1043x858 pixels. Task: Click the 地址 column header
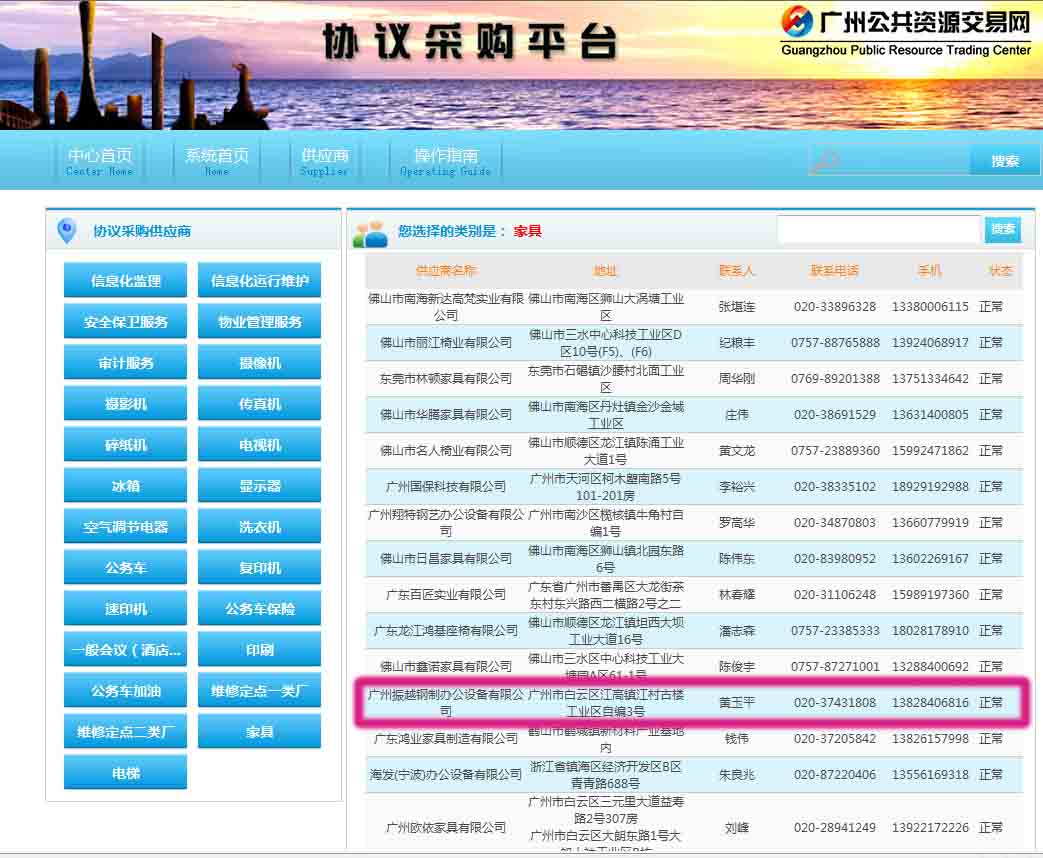pyautogui.click(x=605, y=271)
